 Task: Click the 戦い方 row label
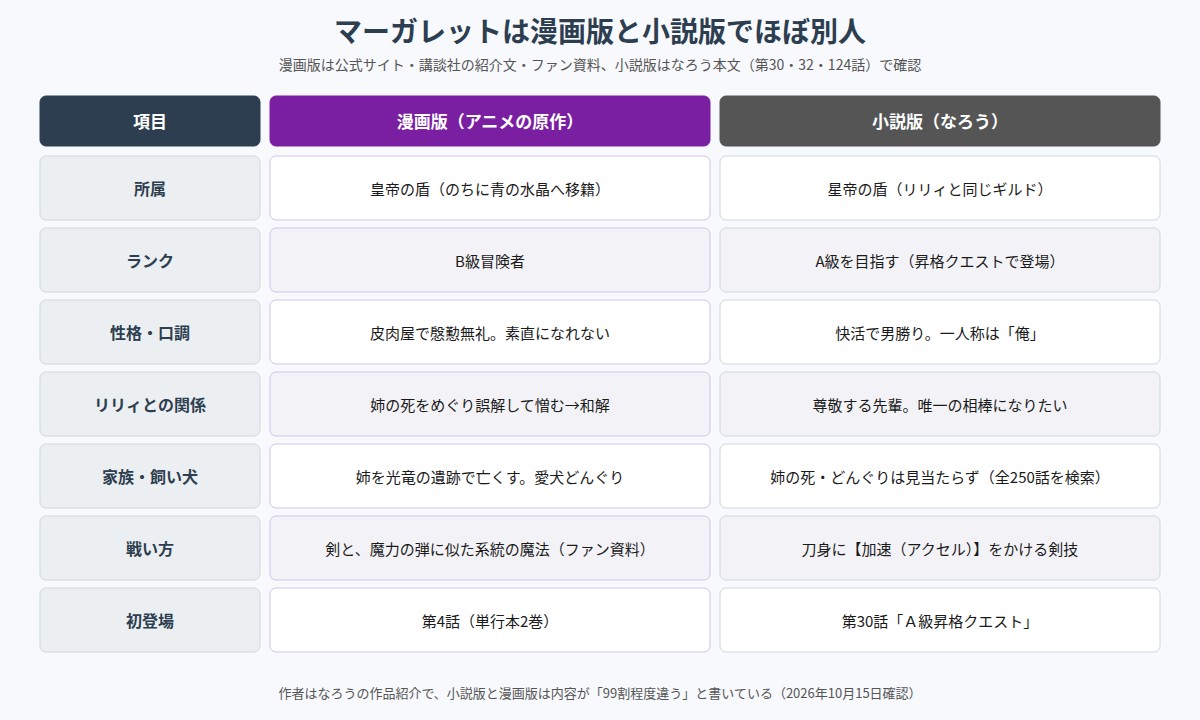(150, 548)
